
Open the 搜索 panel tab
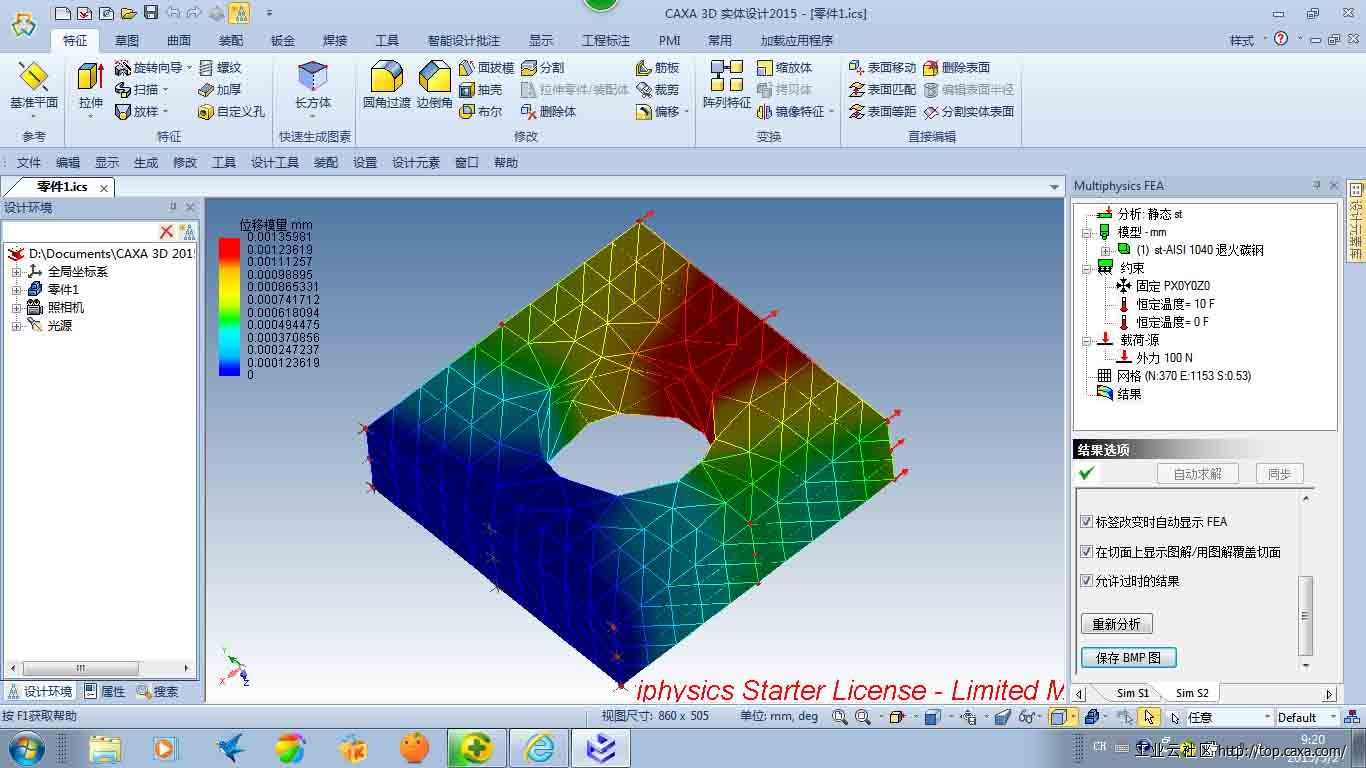pyautogui.click(x=158, y=691)
